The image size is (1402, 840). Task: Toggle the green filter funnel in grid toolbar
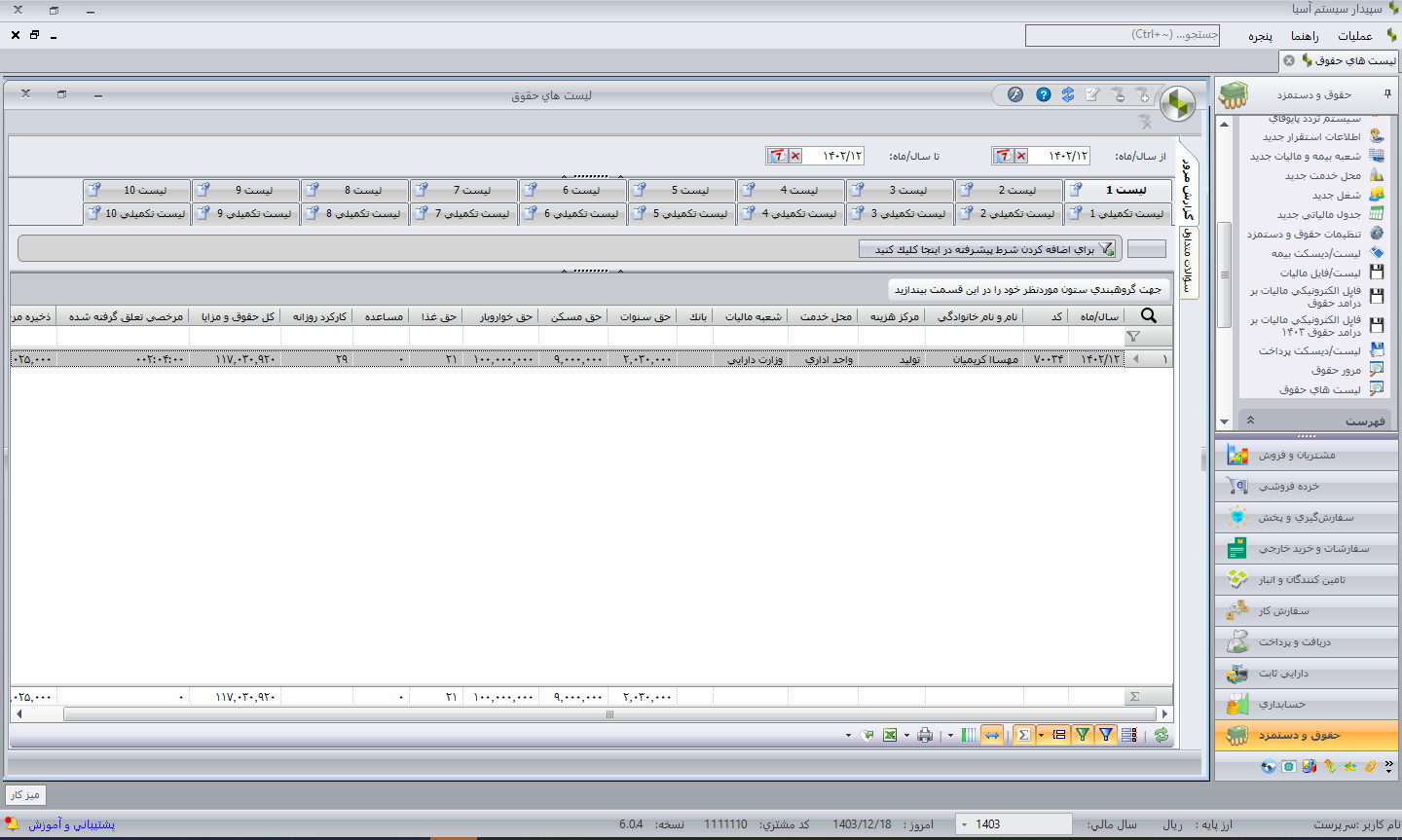pos(1082,735)
